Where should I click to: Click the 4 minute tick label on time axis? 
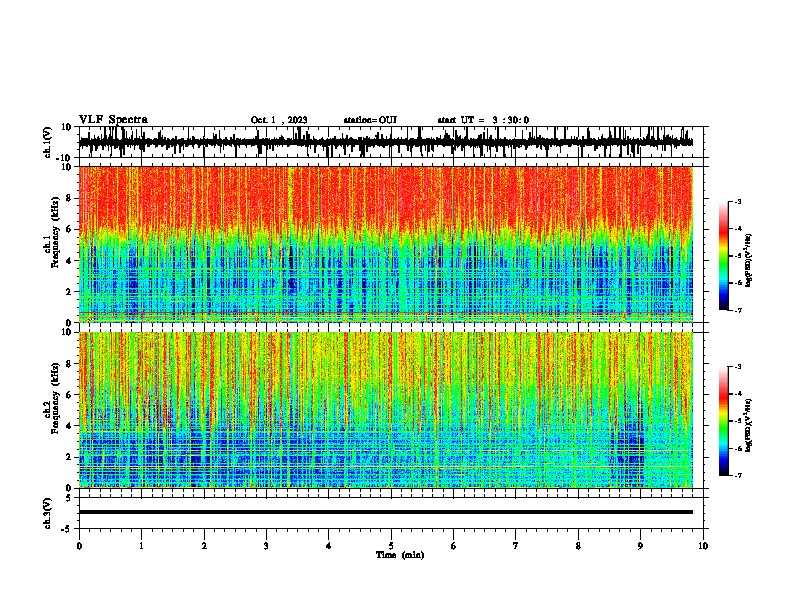click(329, 546)
